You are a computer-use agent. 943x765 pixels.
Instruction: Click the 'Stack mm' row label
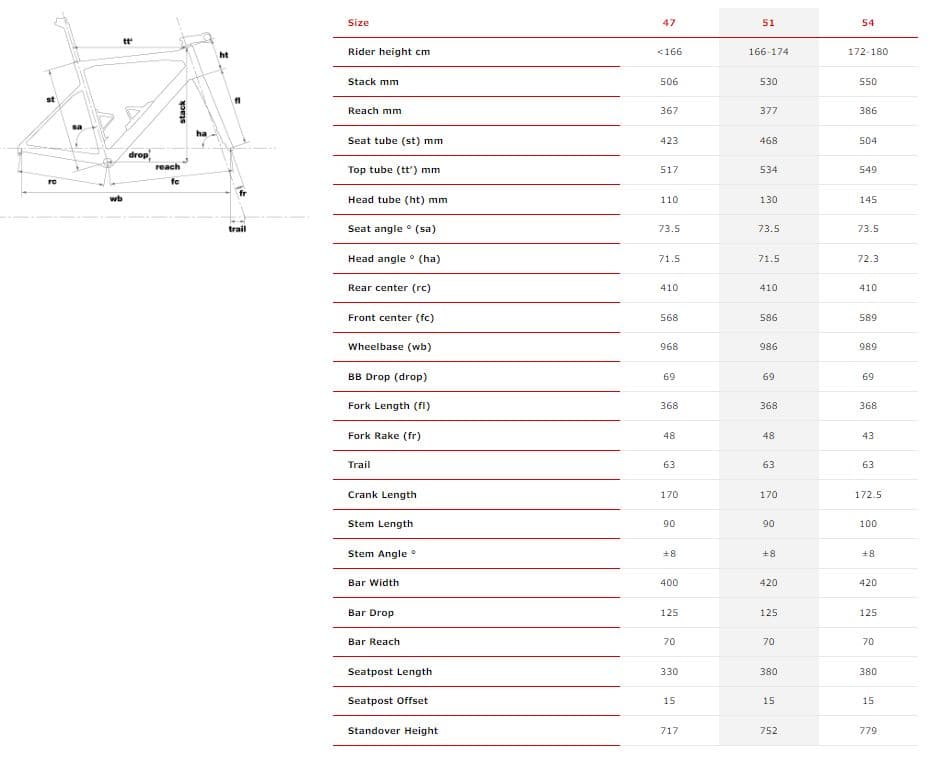(x=373, y=81)
